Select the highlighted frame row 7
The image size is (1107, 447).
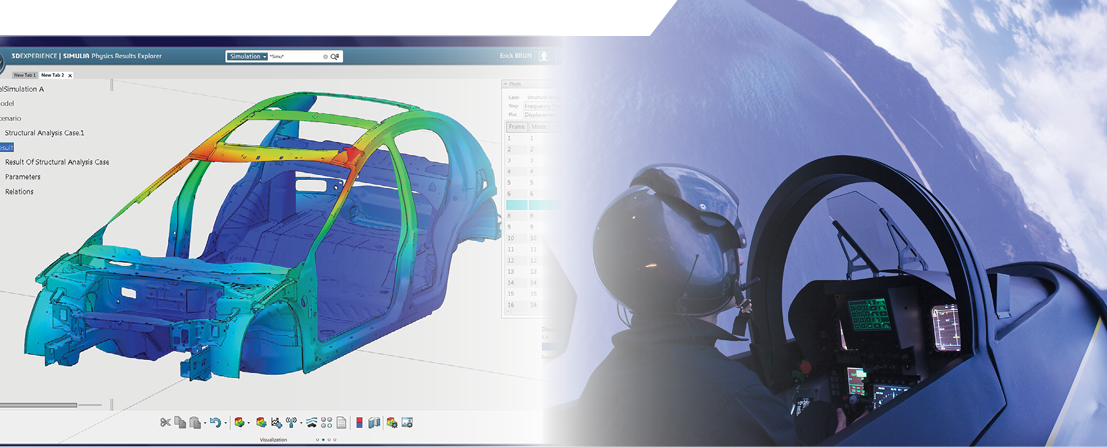532,205
